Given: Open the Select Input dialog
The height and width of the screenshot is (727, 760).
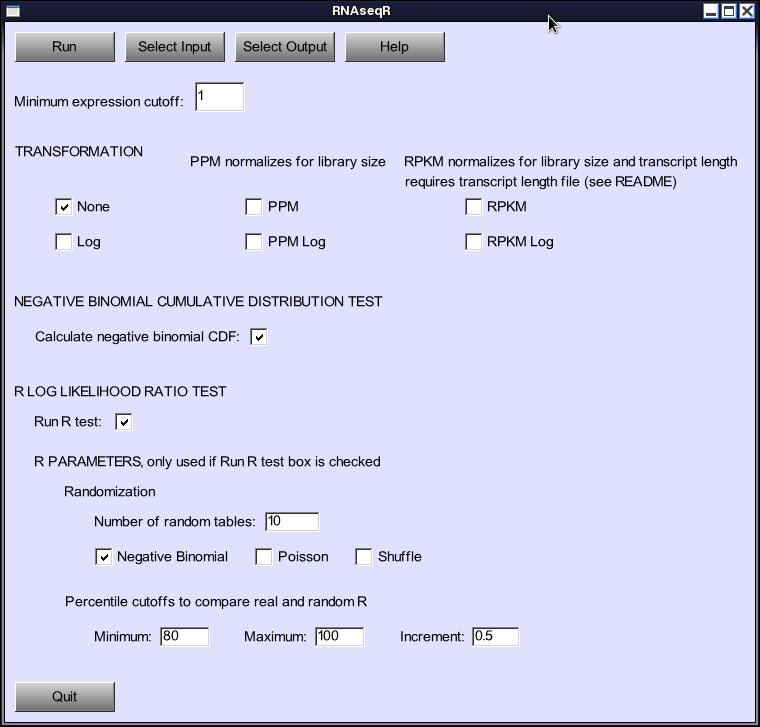Looking at the screenshot, I should pos(175,47).
